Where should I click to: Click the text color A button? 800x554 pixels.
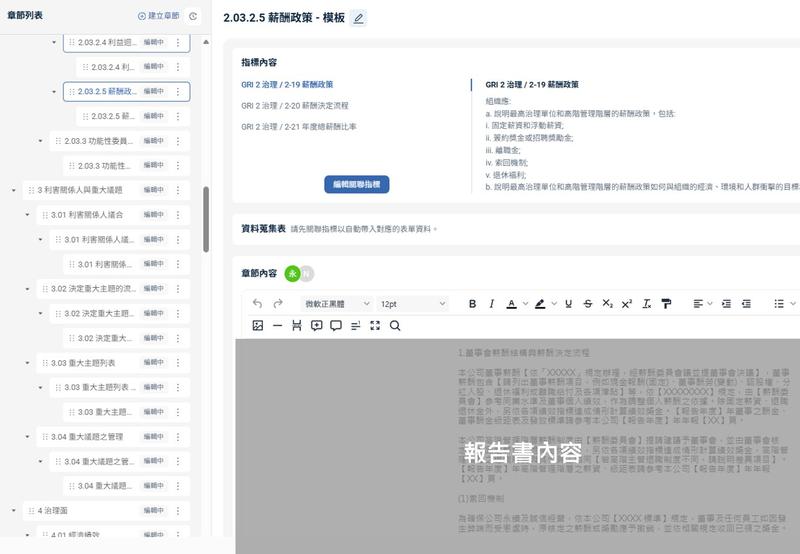(511, 304)
